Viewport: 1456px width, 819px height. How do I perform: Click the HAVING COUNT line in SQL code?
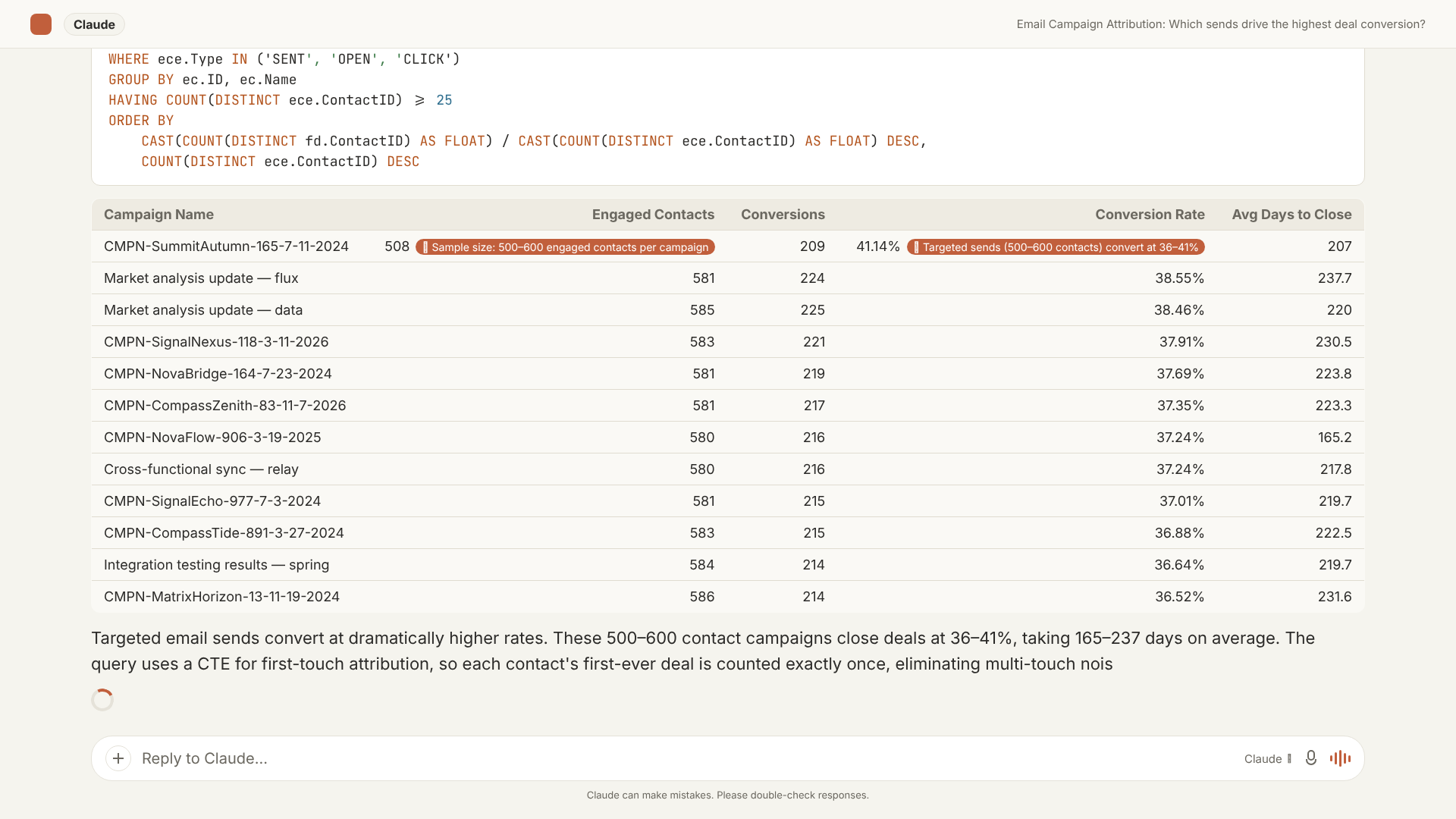(x=280, y=100)
